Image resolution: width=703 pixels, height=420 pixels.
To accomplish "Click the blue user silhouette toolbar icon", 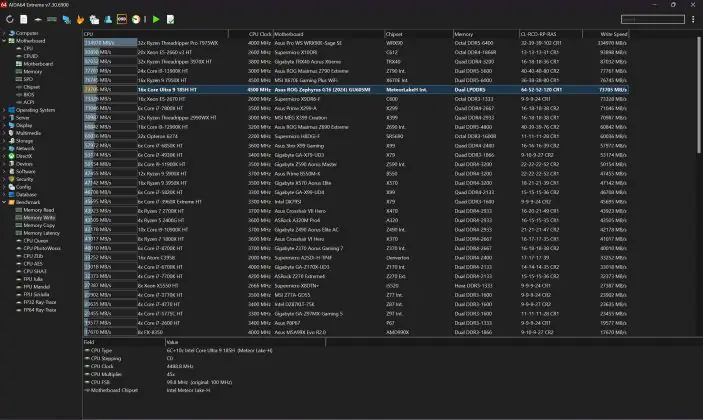I will (x=108, y=19).
